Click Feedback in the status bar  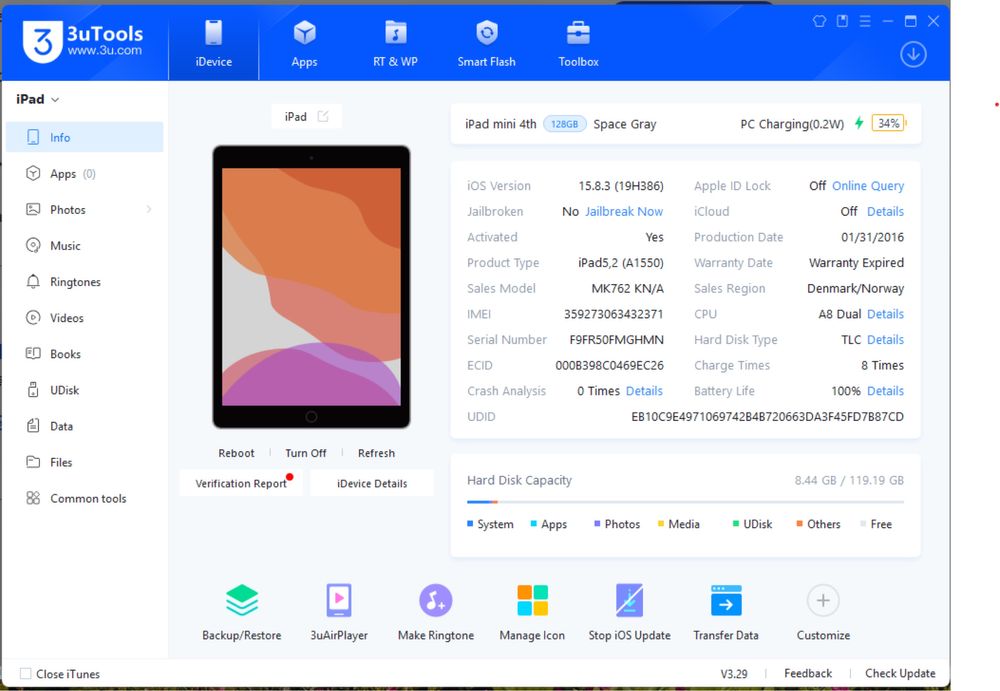click(x=808, y=673)
